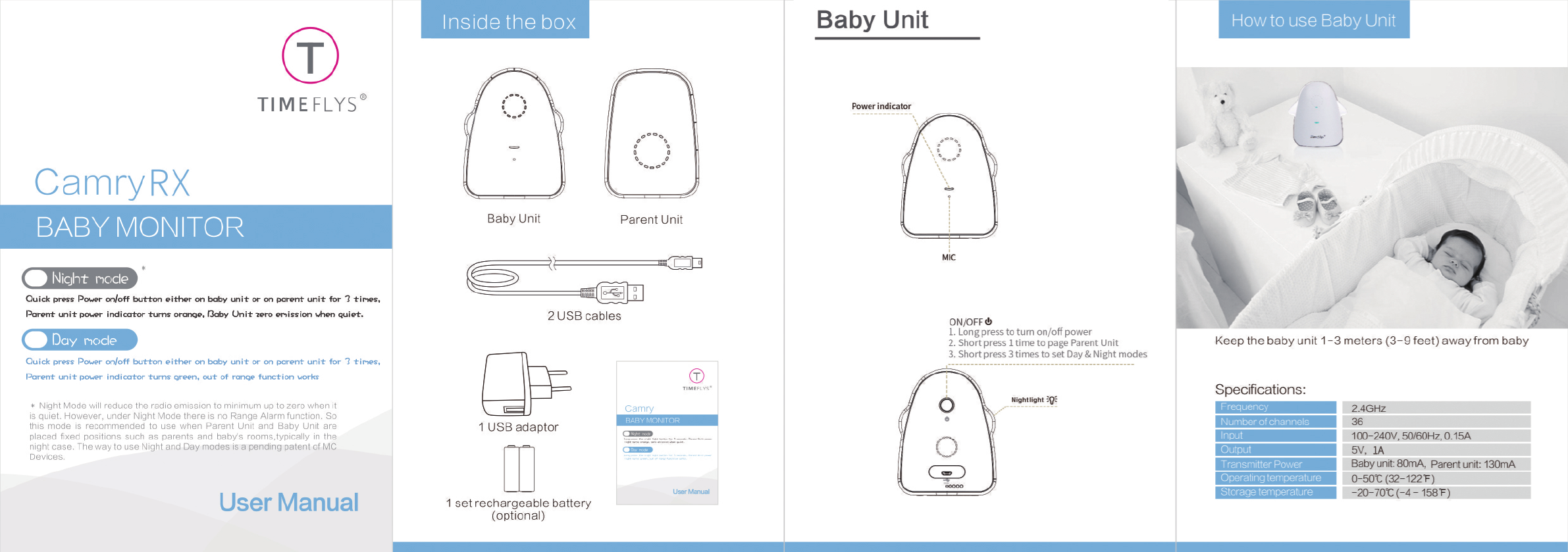Select the 'How to use Baby Unit' heading
Image resolution: width=1568 pixels, height=552 pixels.
coord(1314,20)
